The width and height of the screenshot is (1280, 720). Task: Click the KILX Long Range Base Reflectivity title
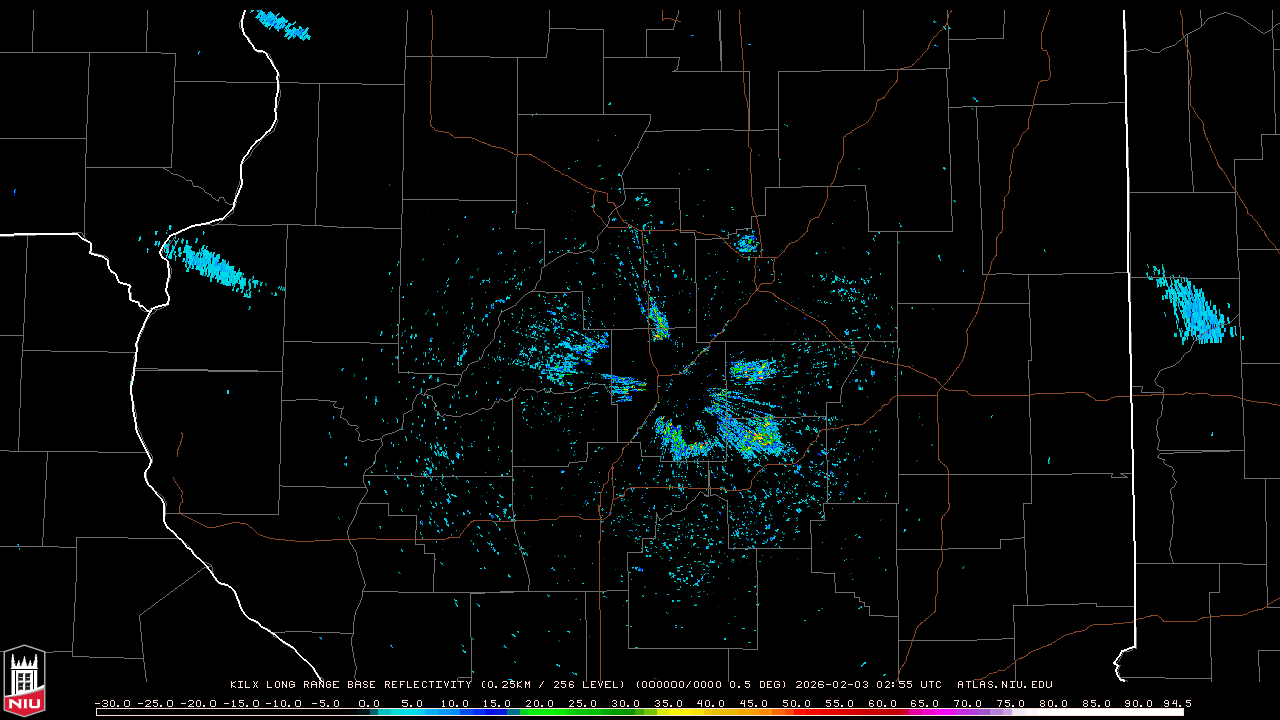tap(351, 685)
